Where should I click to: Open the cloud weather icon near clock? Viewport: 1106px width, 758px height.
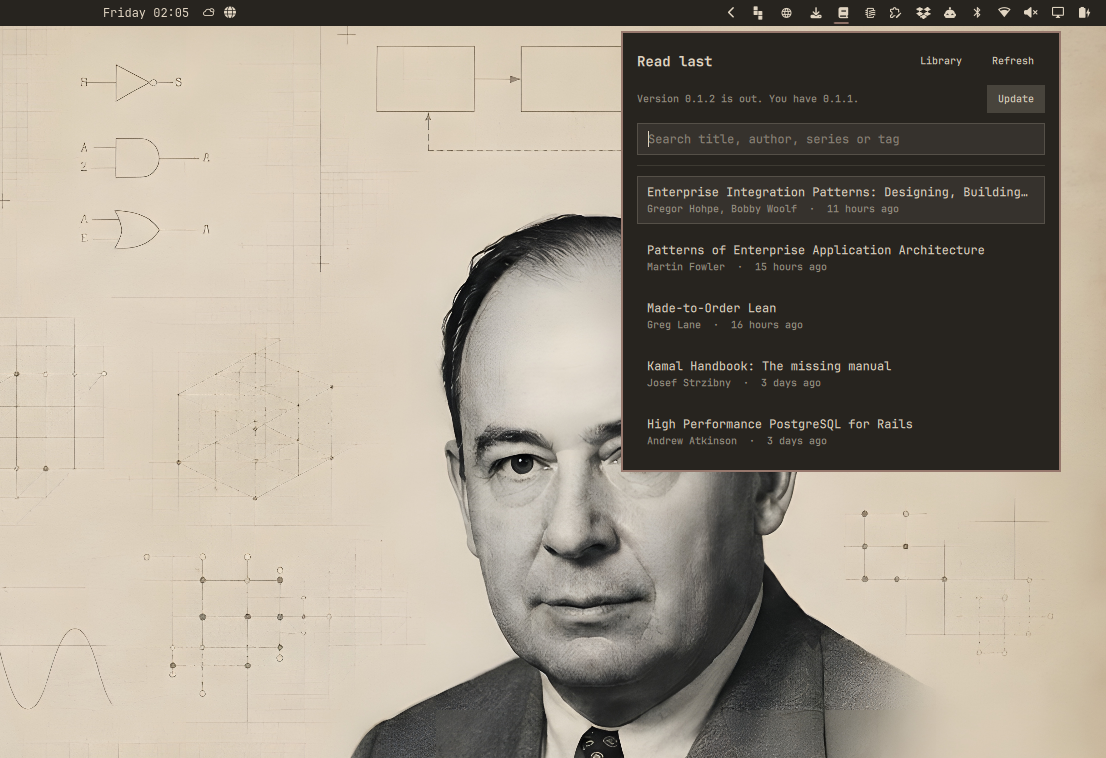pos(209,13)
